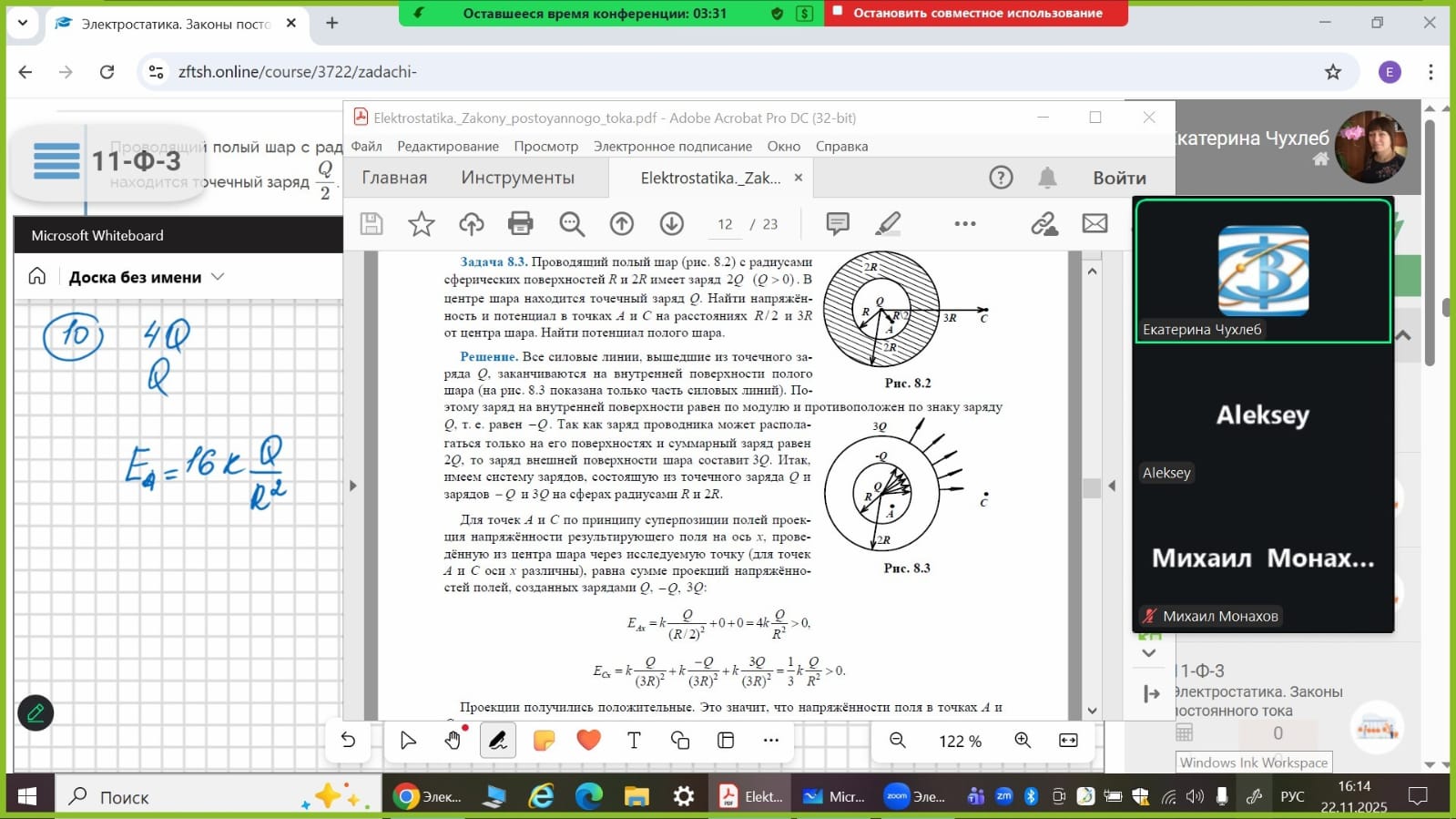Select the Text tool in Whiteboard toolbar

point(634,740)
